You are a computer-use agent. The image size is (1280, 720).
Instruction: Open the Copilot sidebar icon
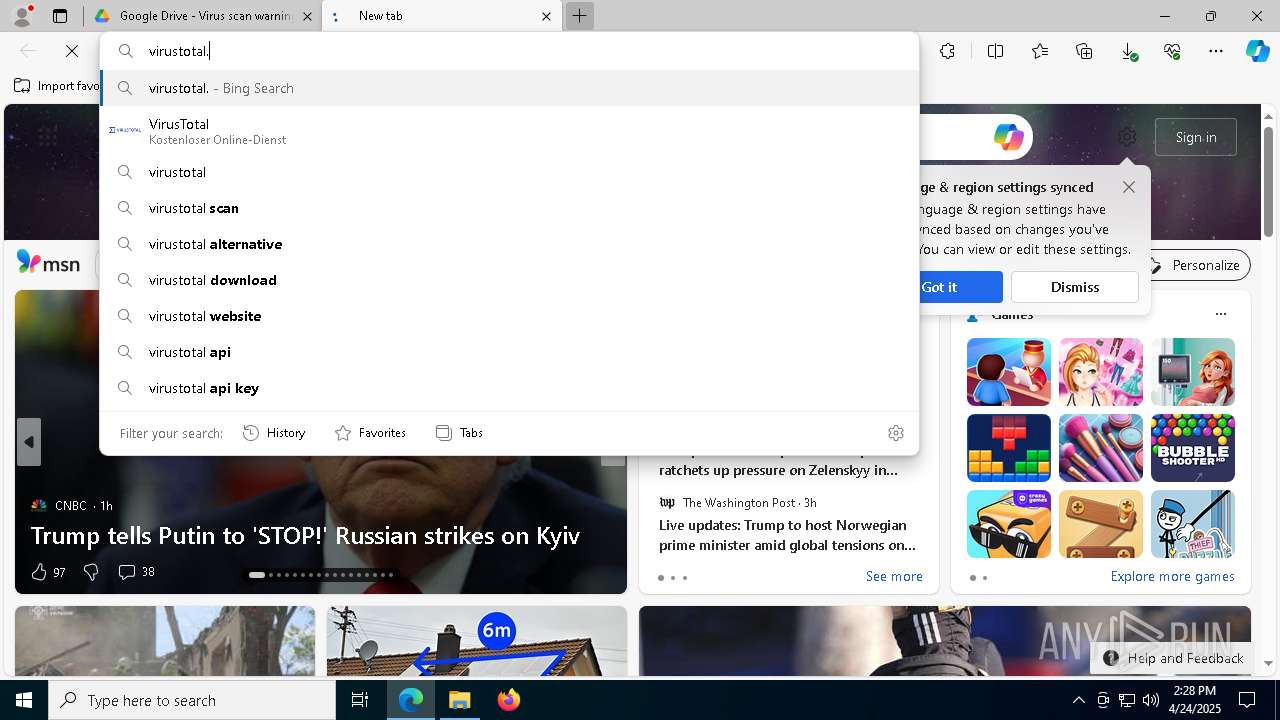[x=1258, y=51]
